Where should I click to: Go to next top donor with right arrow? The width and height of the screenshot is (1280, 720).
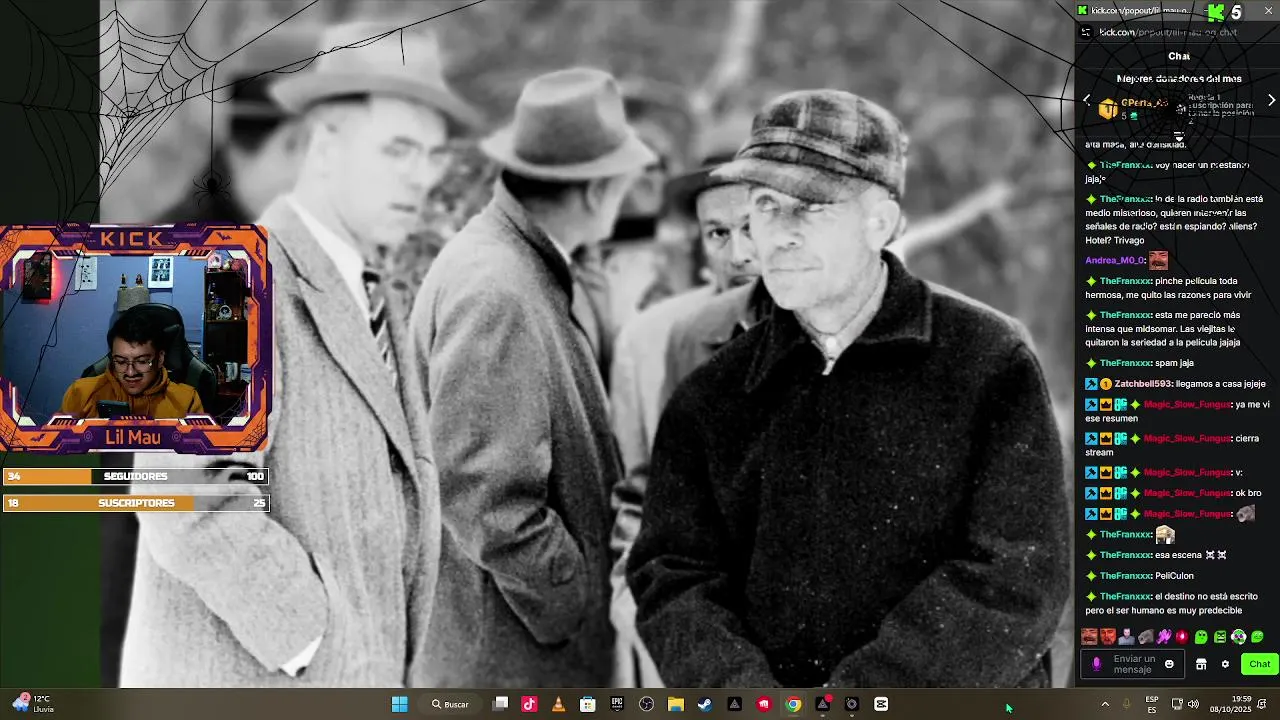[1271, 101]
